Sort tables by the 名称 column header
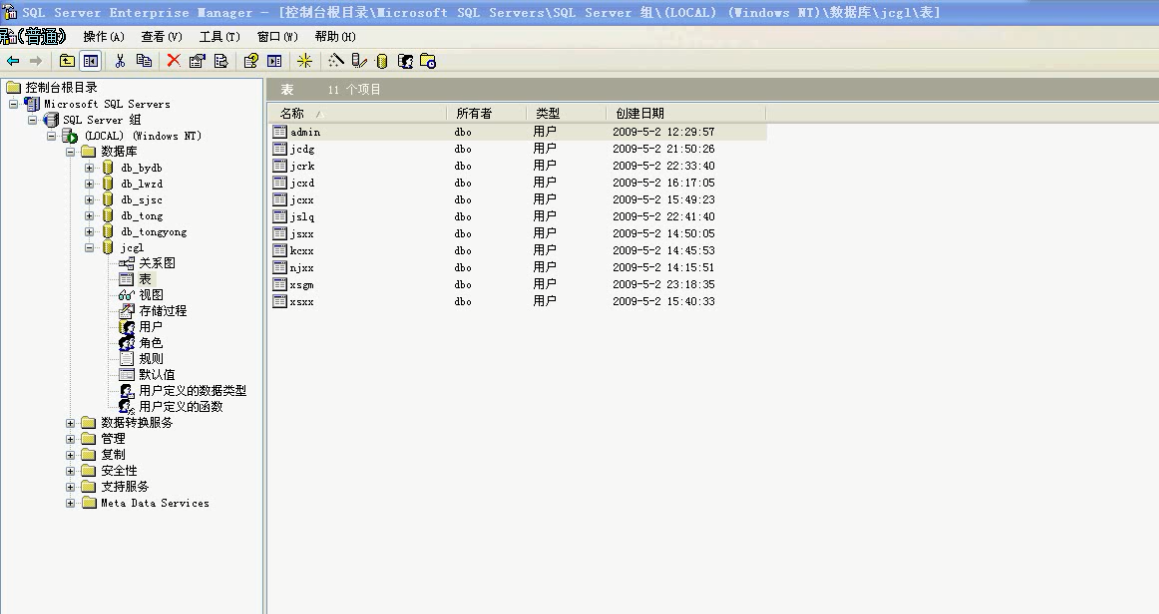1159x614 pixels. tap(358, 113)
